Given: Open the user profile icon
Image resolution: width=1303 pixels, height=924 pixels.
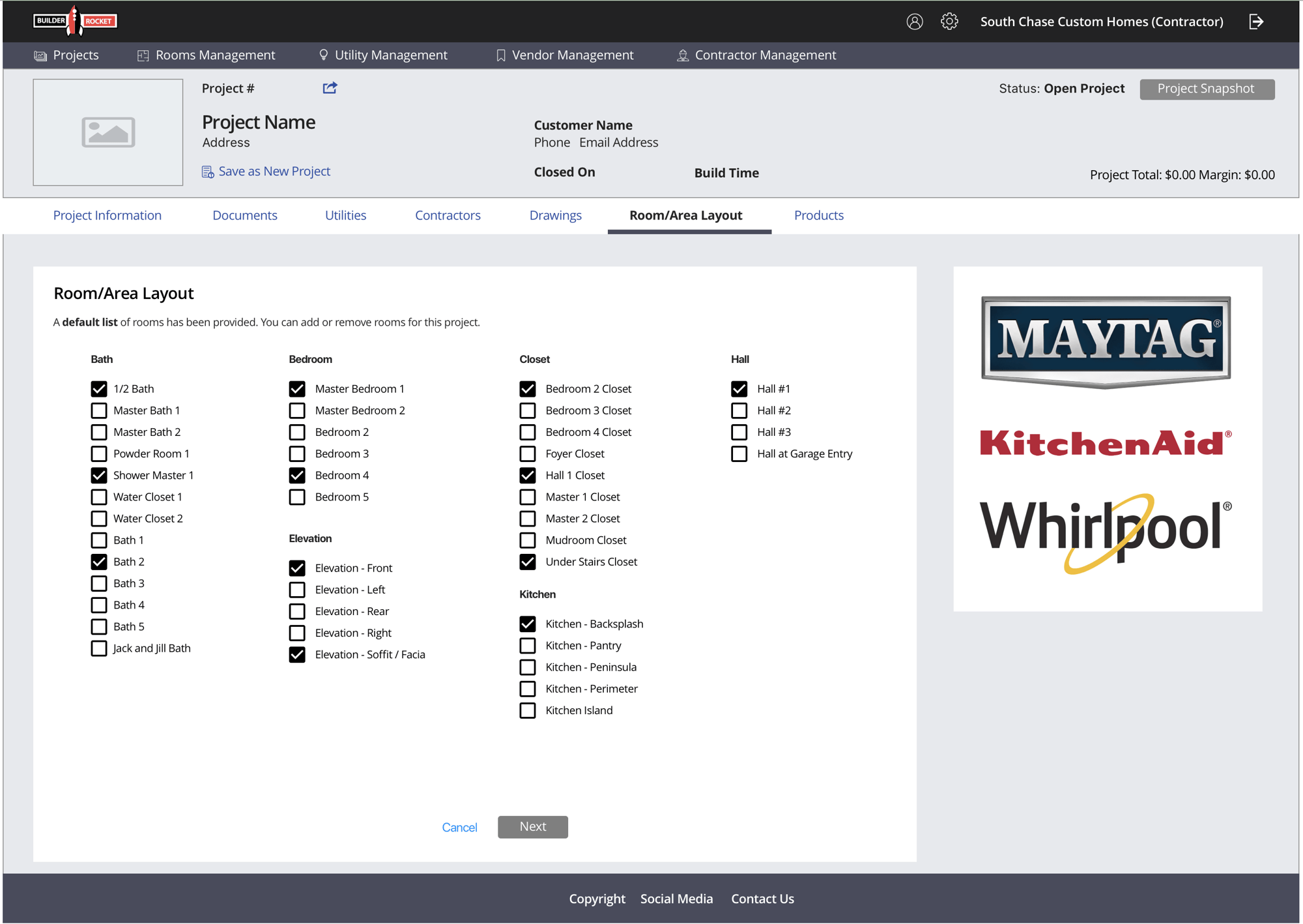Looking at the screenshot, I should [x=915, y=21].
